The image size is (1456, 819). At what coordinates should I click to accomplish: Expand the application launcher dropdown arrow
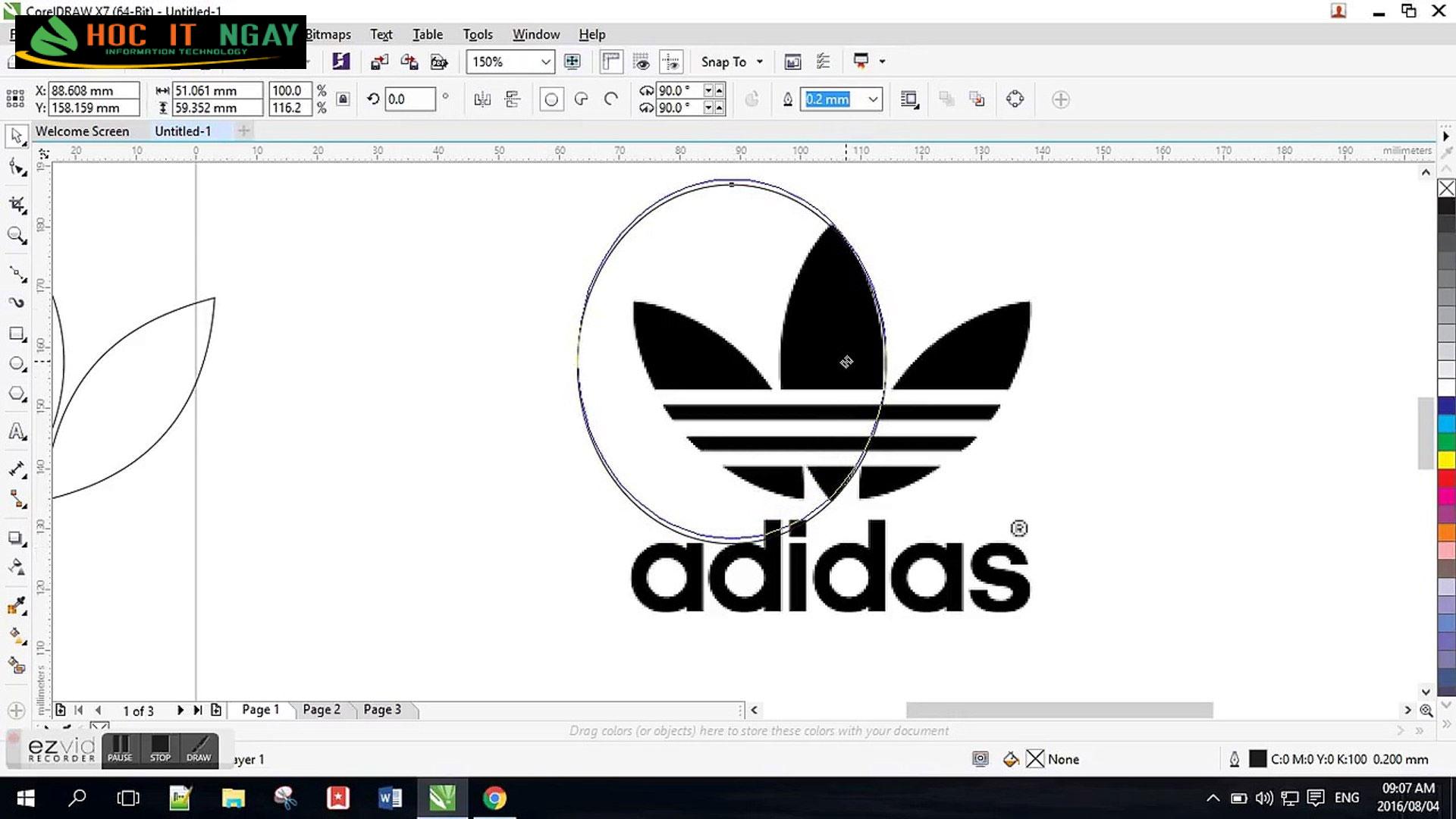[x=882, y=61]
